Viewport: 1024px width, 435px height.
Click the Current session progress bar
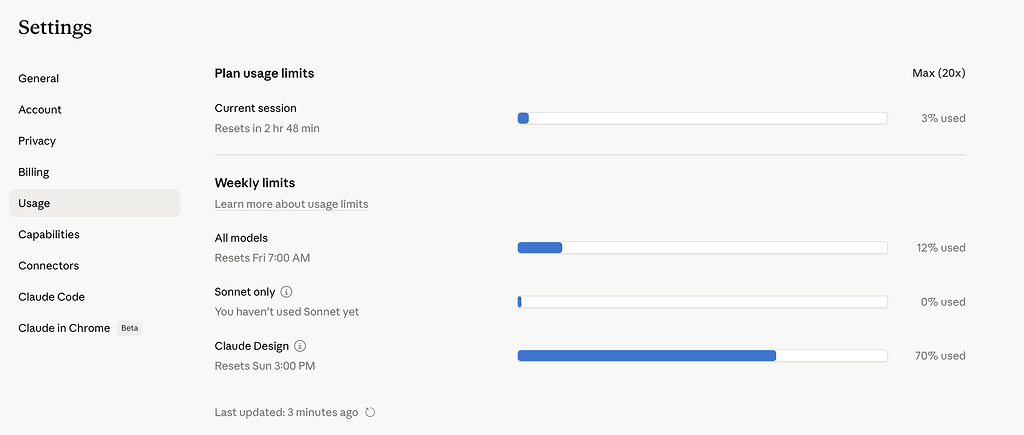pos(703,118)
